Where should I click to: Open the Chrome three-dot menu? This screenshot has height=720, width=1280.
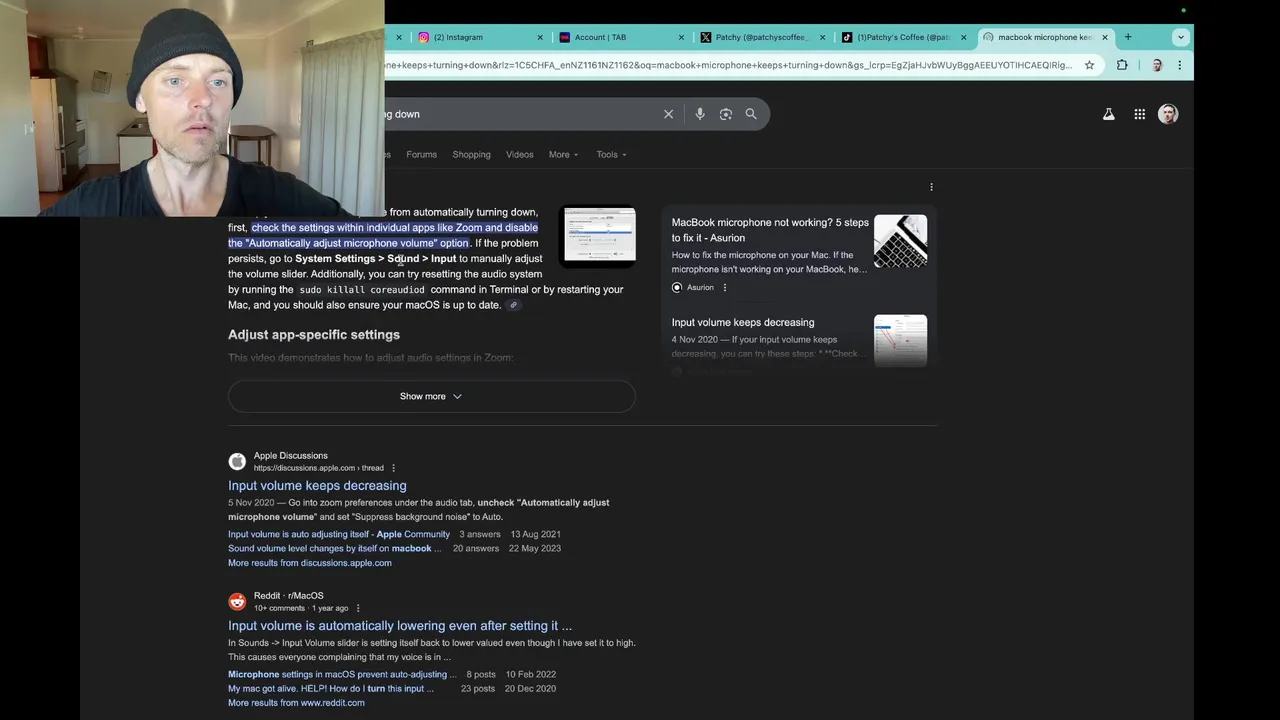point(1180,65)
